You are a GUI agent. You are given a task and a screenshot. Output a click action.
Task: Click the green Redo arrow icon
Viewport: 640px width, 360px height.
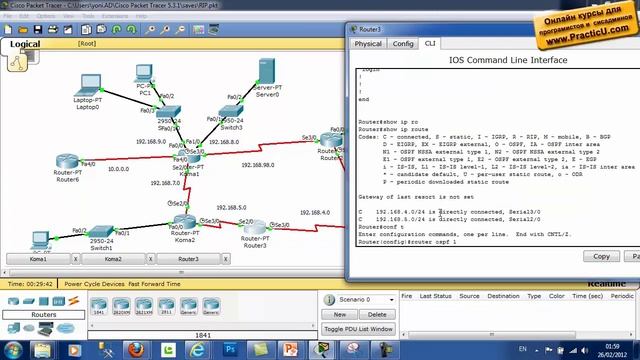(x=131, y=29)
